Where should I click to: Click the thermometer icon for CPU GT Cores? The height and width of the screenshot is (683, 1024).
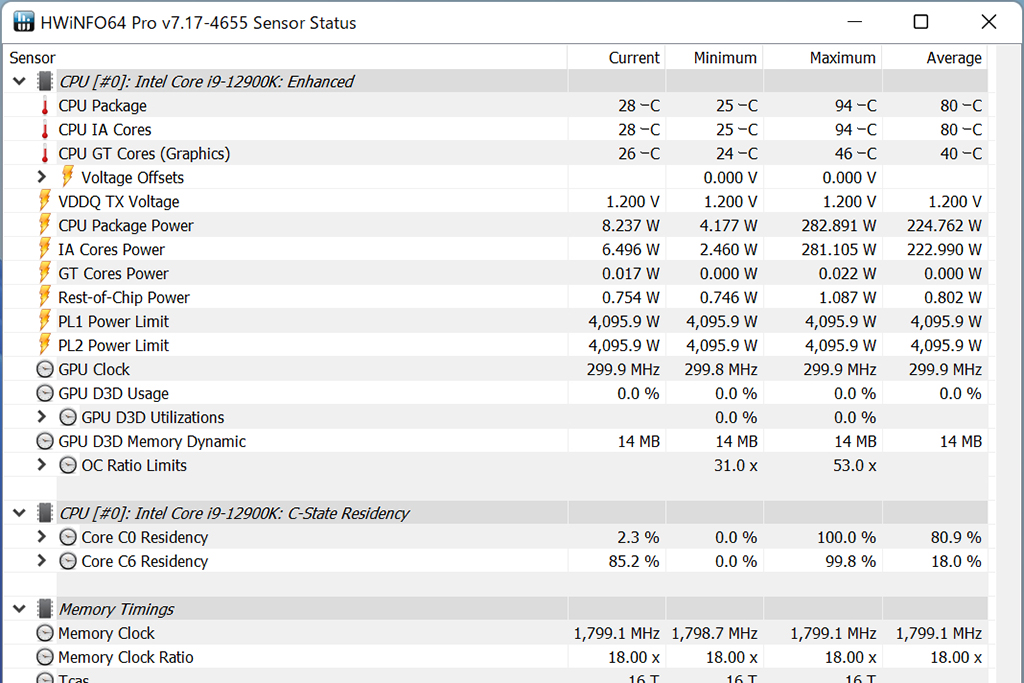[x=45, y=154]
